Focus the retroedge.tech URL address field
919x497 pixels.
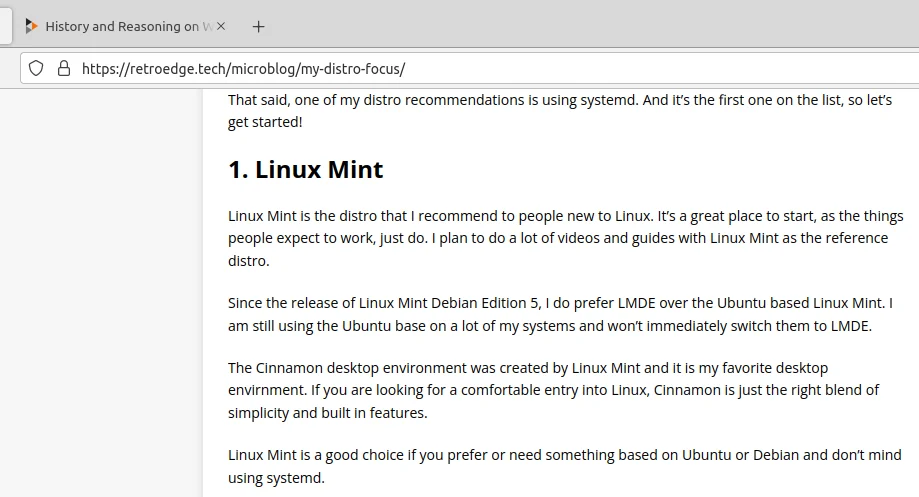[469, 69]
